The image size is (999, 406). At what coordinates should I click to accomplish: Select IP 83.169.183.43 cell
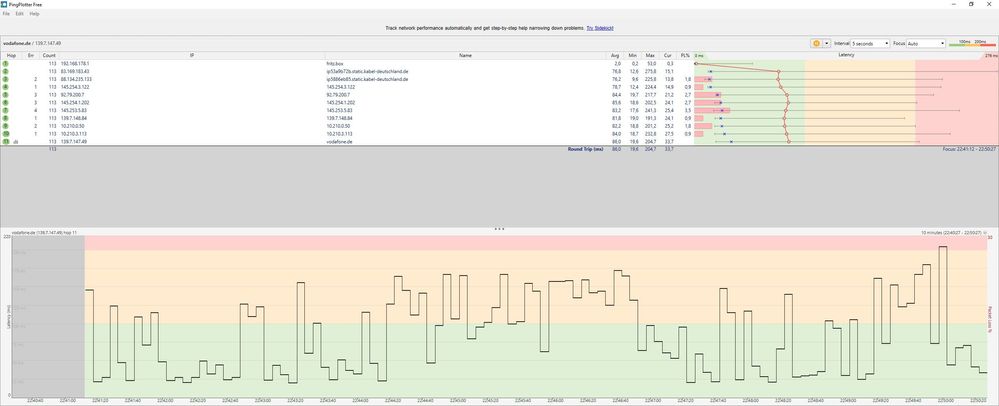tap(75, 71)
